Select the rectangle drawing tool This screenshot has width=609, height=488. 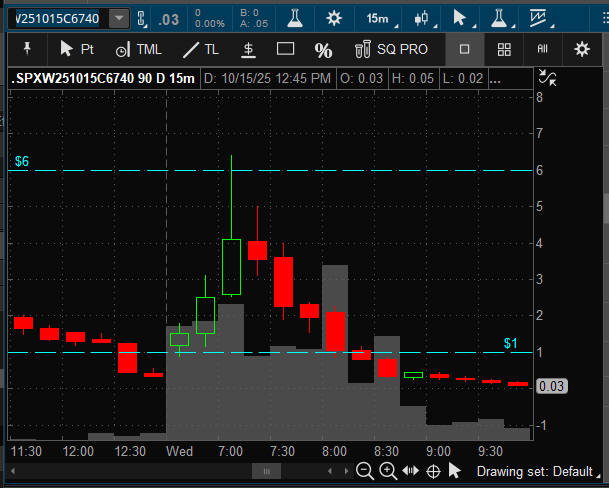click(x=285, y=49)
